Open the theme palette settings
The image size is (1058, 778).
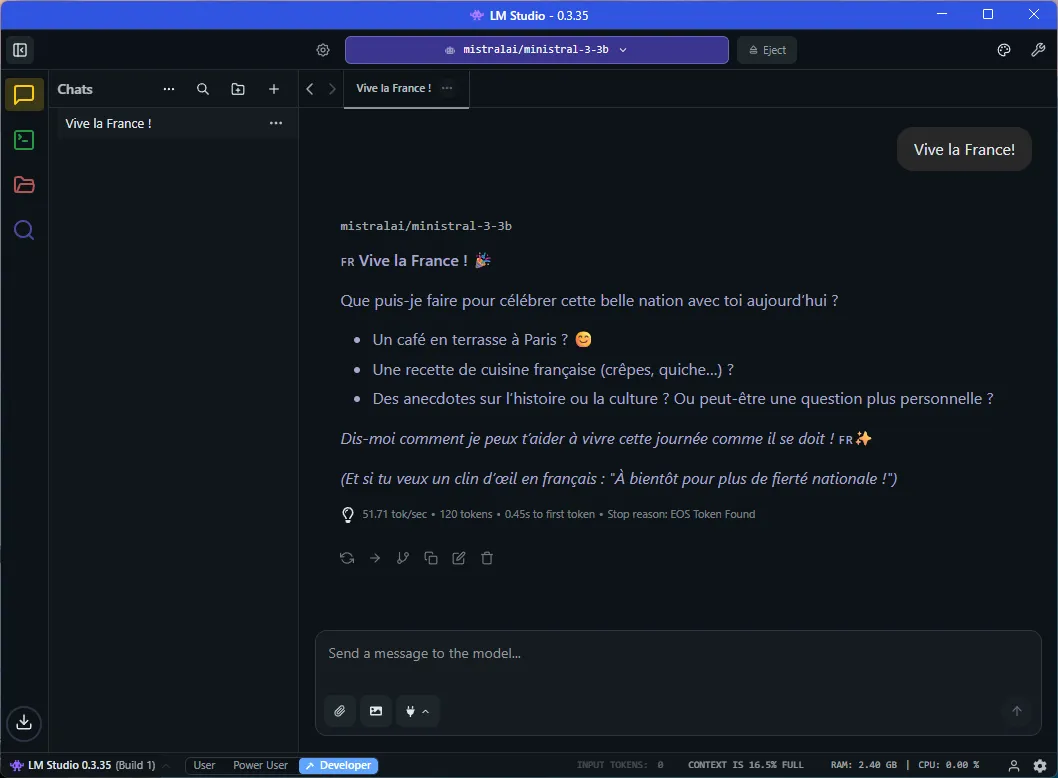click(x=1003, y=49)
